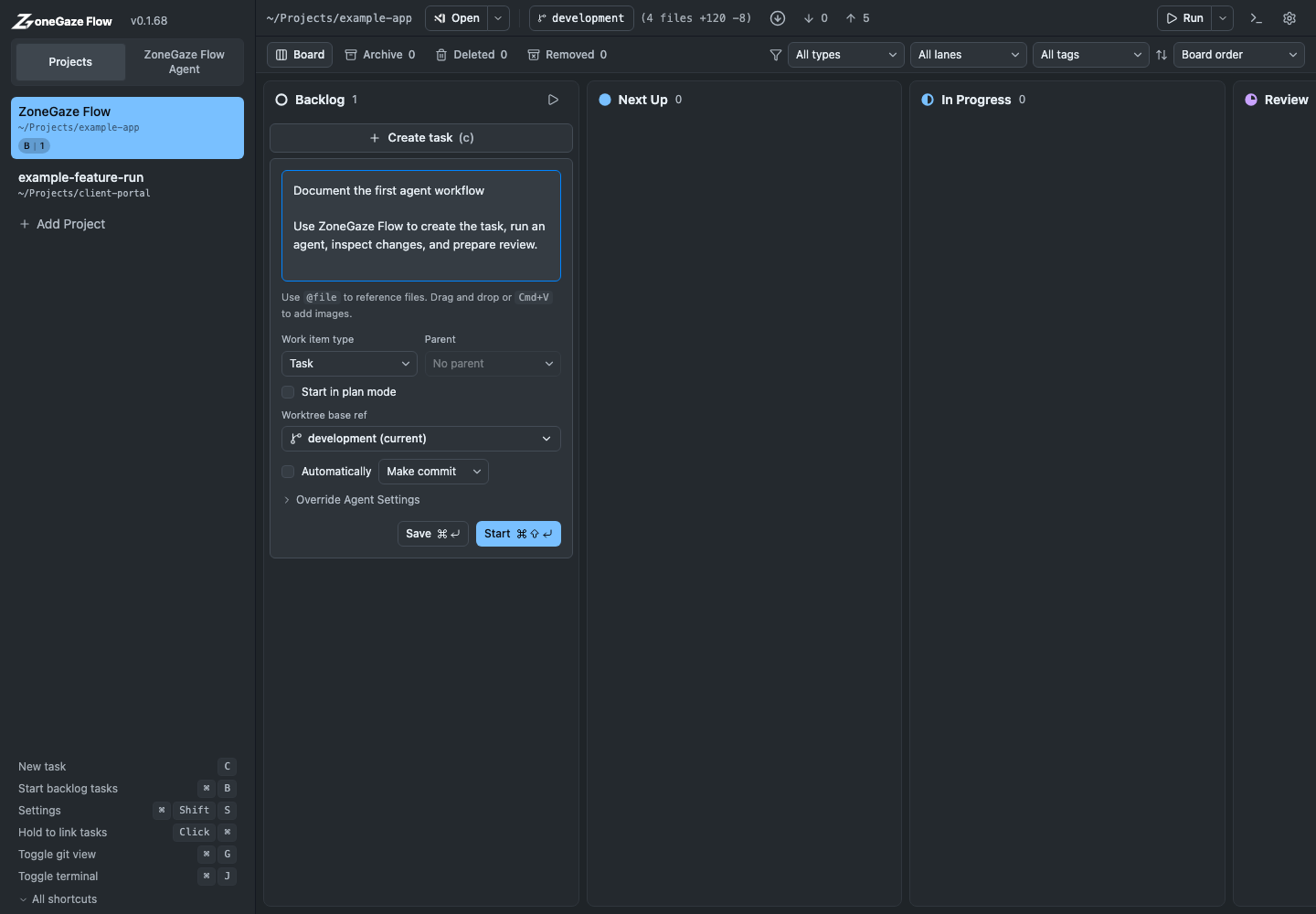1316x914 pixels.
Task: Start backlog tasks with play icon
Action: click(x=553, y=100)
